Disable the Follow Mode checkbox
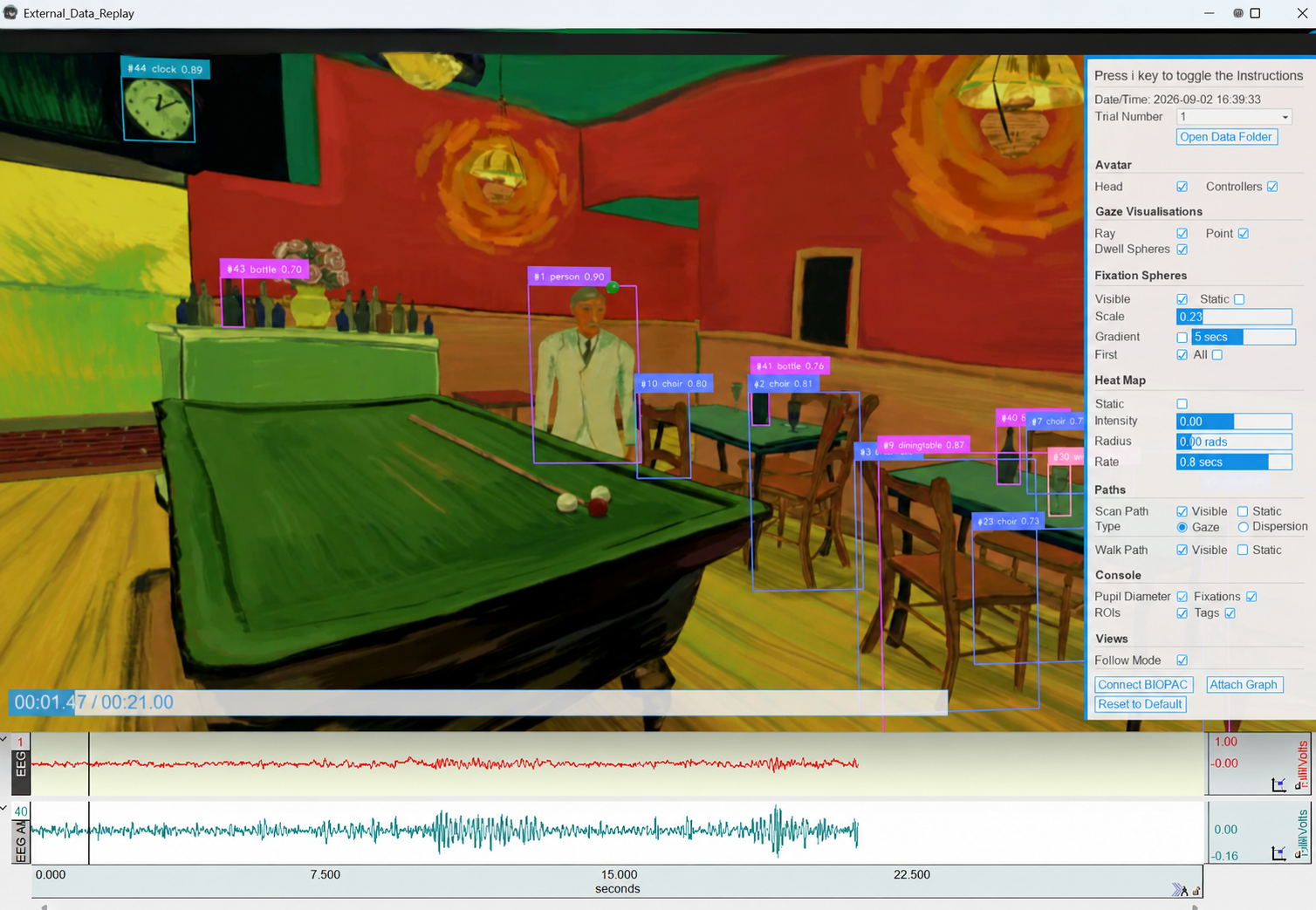The width and height of the screenshot is (1316, 910). [1182, 660]
